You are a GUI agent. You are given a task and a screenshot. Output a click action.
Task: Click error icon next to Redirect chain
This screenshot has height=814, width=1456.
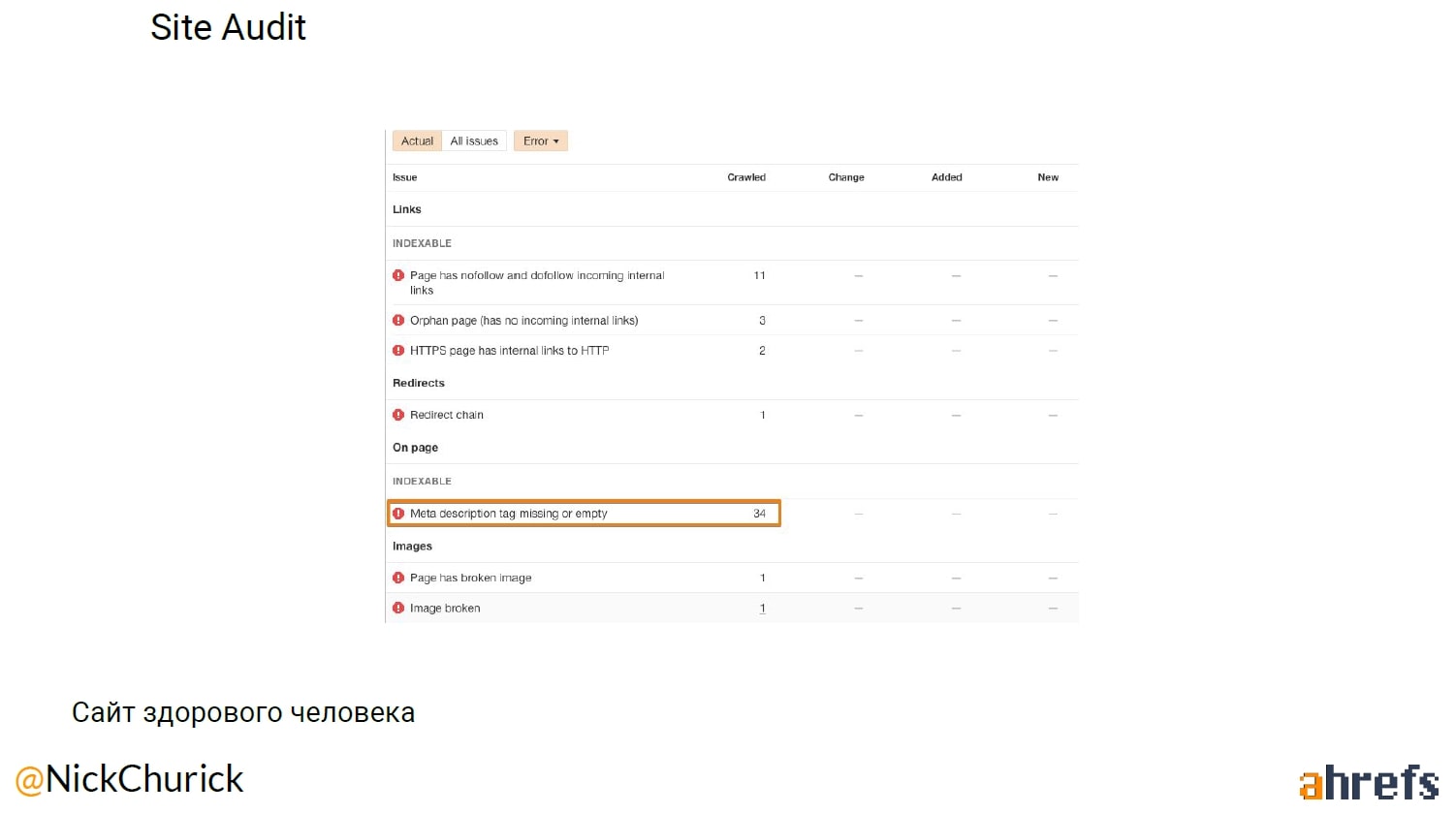[398, 415]
